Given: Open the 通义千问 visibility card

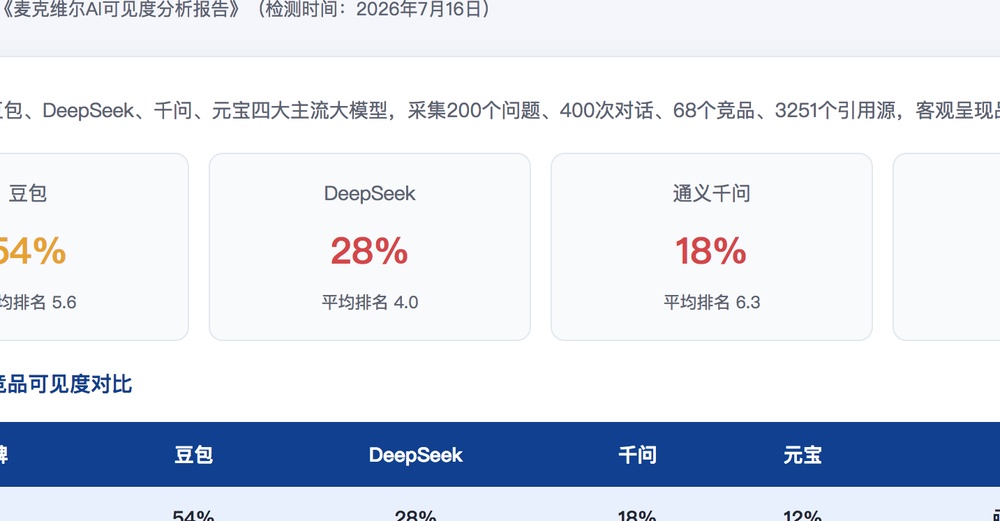Looking at the screenshot, I should (x=712, y=247).
